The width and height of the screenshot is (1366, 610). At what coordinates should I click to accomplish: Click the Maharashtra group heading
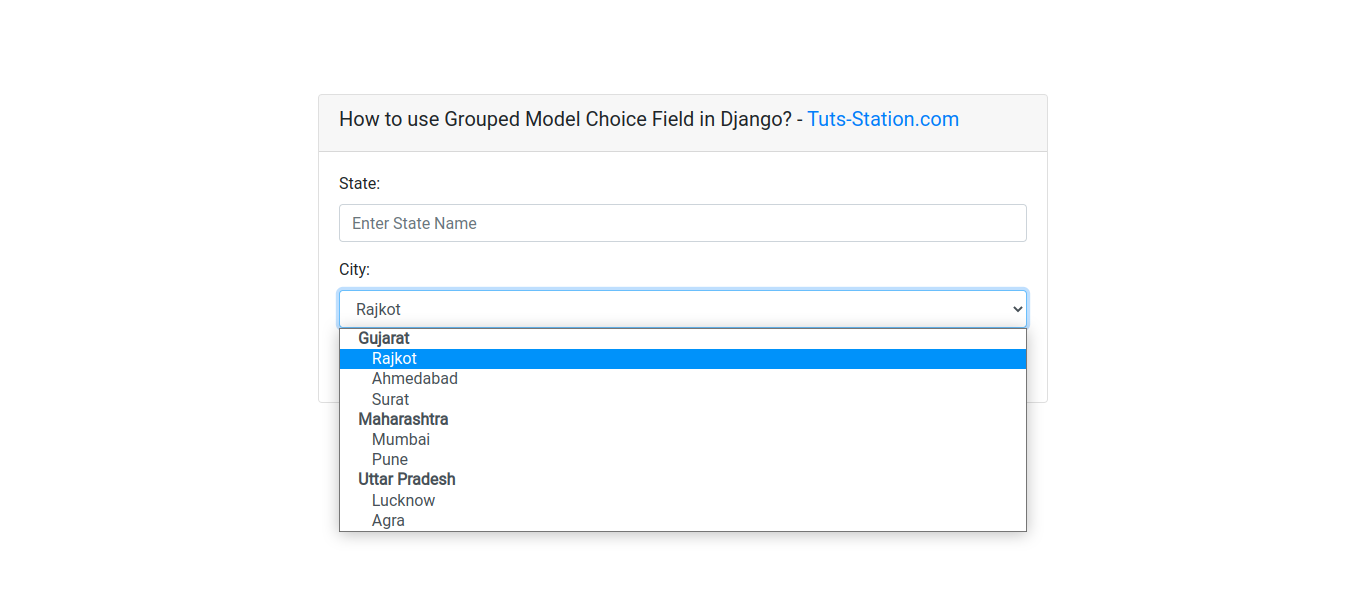[403, 419]
